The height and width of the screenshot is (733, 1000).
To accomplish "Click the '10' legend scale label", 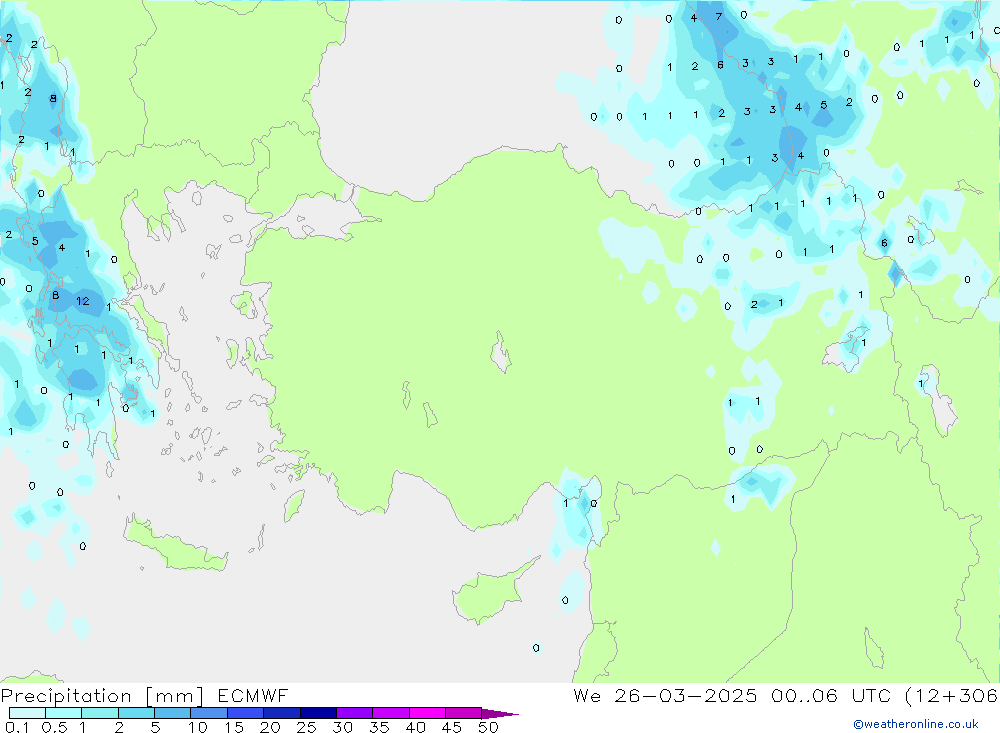I will coord(198,727).
